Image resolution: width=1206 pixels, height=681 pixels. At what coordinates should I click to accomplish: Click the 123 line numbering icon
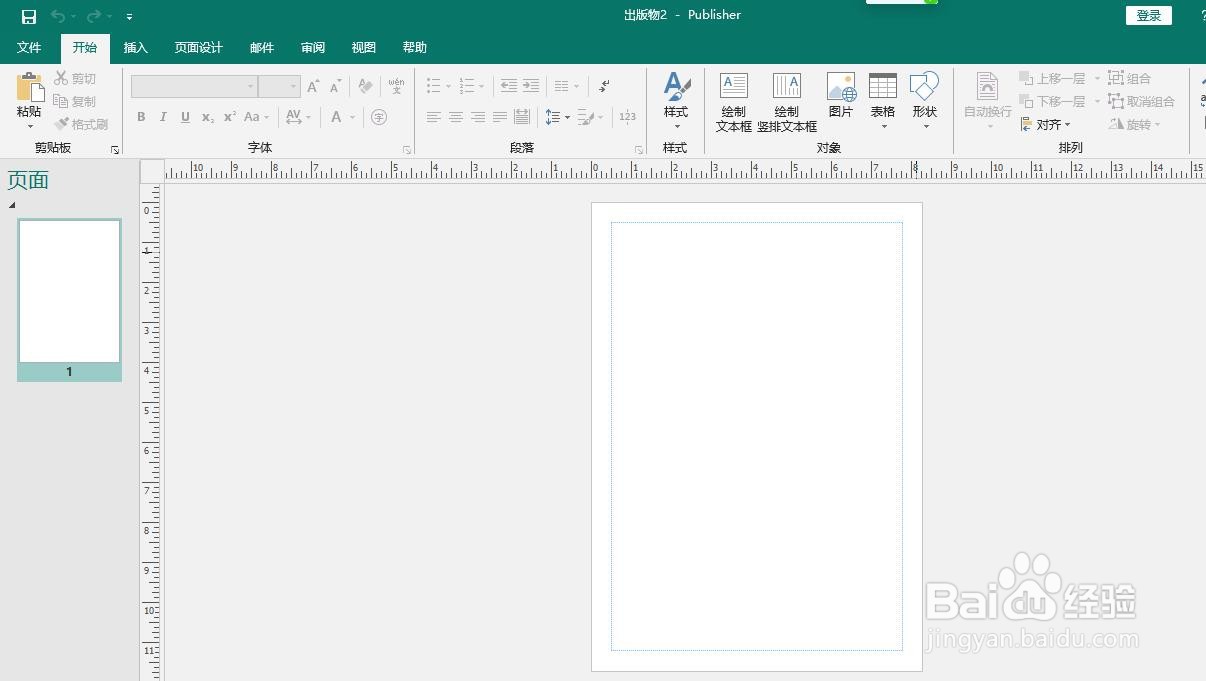[627, 116]
